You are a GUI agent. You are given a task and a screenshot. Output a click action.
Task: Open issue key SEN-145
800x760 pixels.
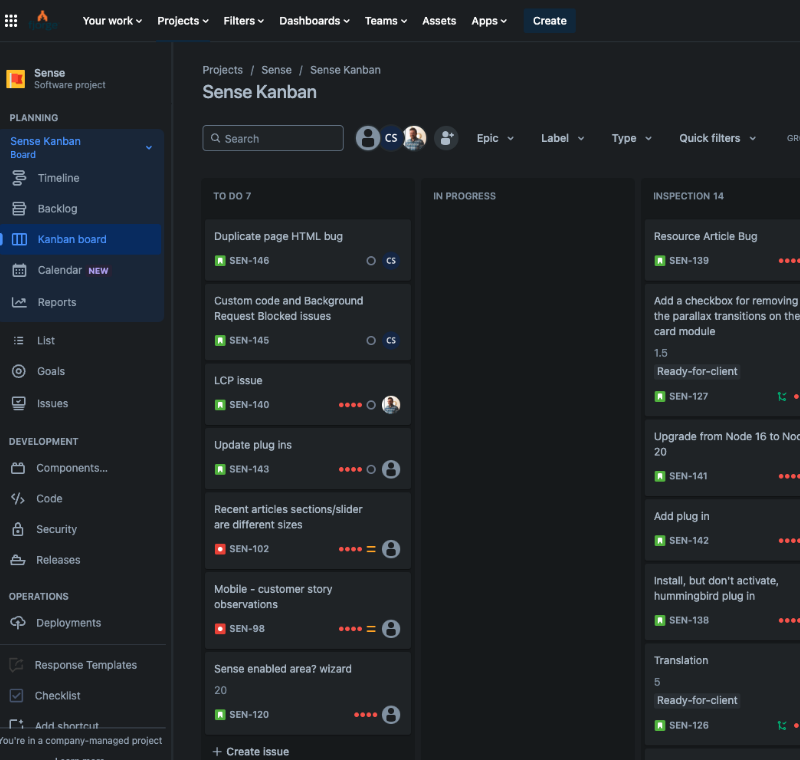[x=249, y=340]
